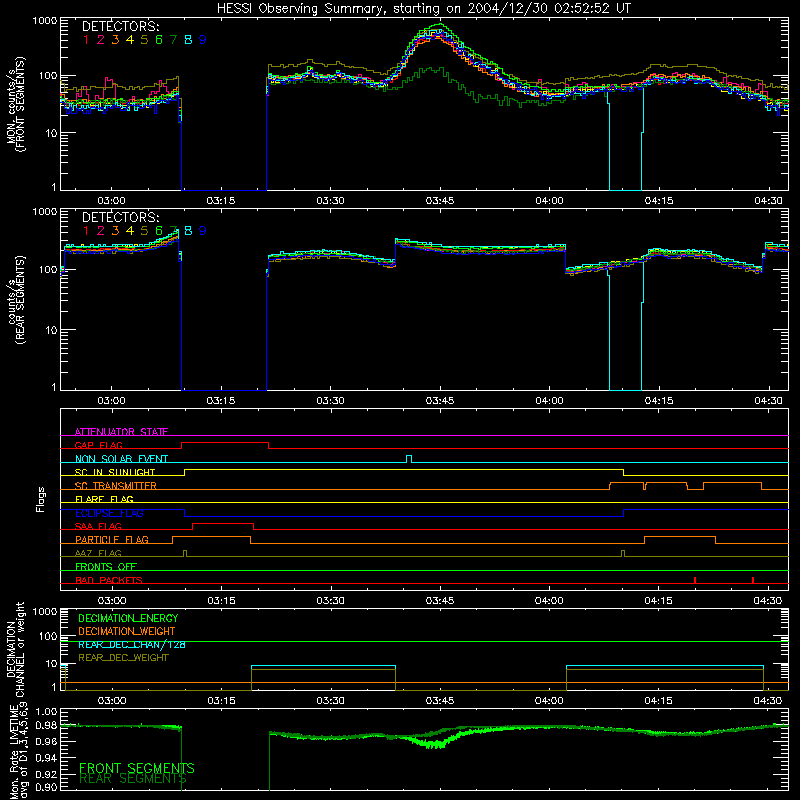
Task: Click the GAP_FLAG label
Action: coord(98,445)
